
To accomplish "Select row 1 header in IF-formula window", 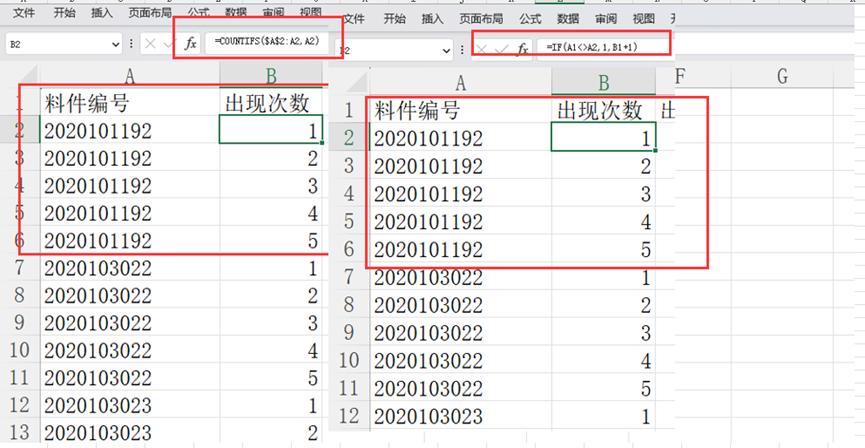I will click(349, 110).
